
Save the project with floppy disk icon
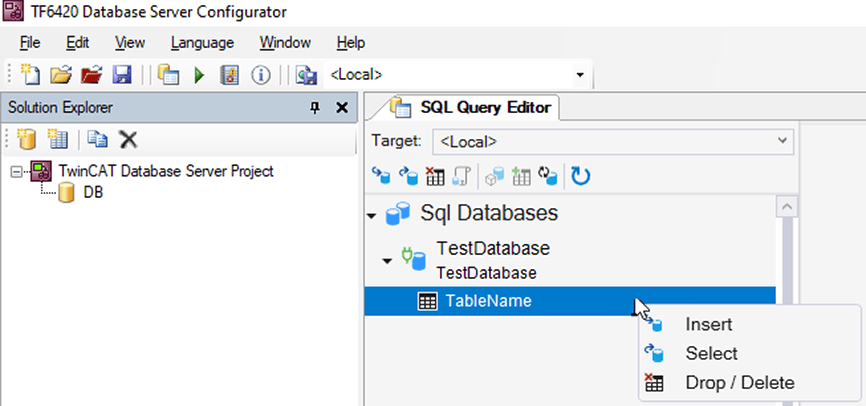(122, 75)
